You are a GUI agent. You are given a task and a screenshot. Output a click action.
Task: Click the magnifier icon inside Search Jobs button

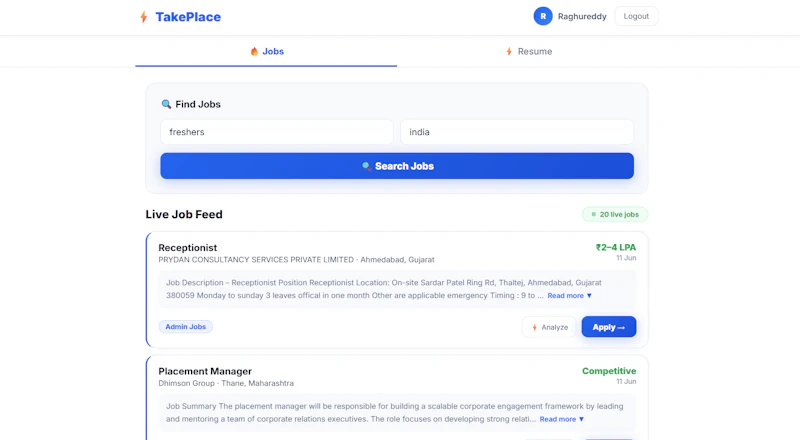(x=366, y=166)
